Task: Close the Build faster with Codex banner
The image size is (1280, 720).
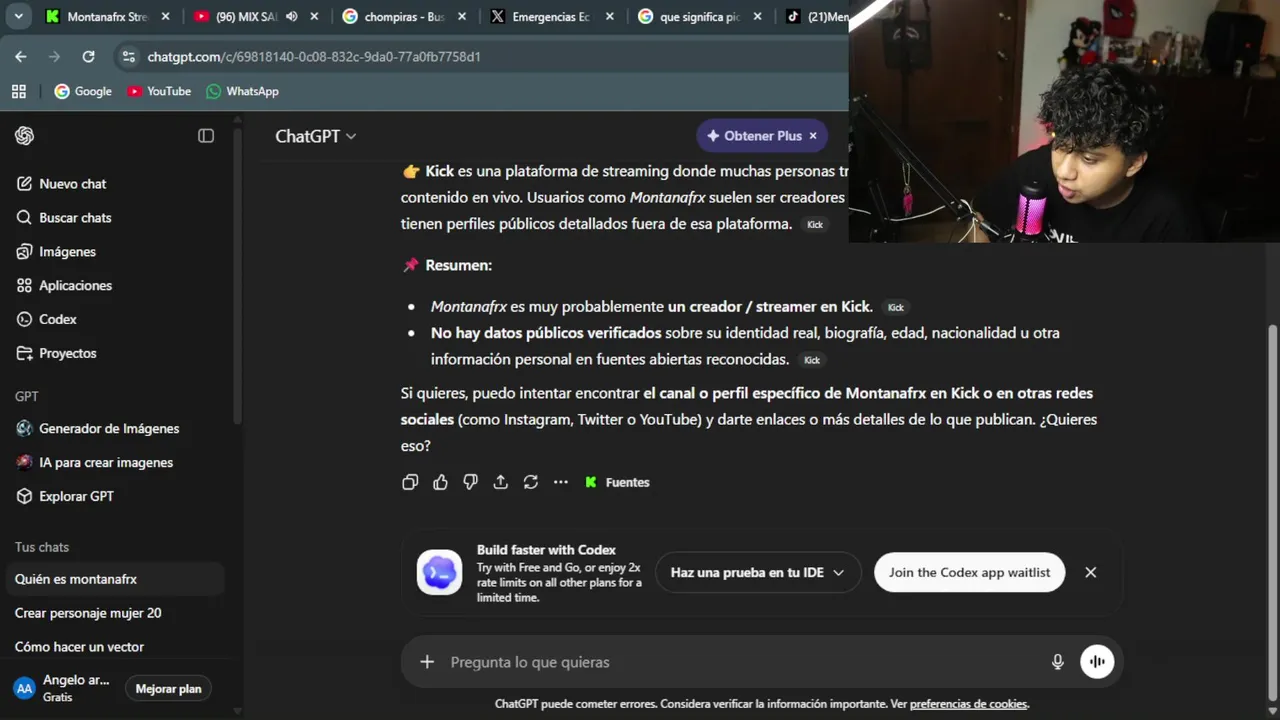Action: tap(1091, 573)
